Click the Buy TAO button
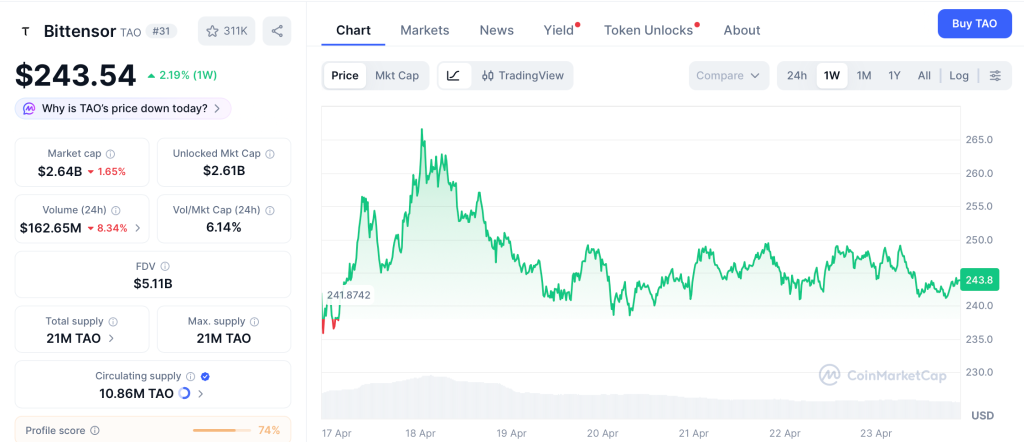Screen dimensions: 1024x442 (x=974, y=23)
